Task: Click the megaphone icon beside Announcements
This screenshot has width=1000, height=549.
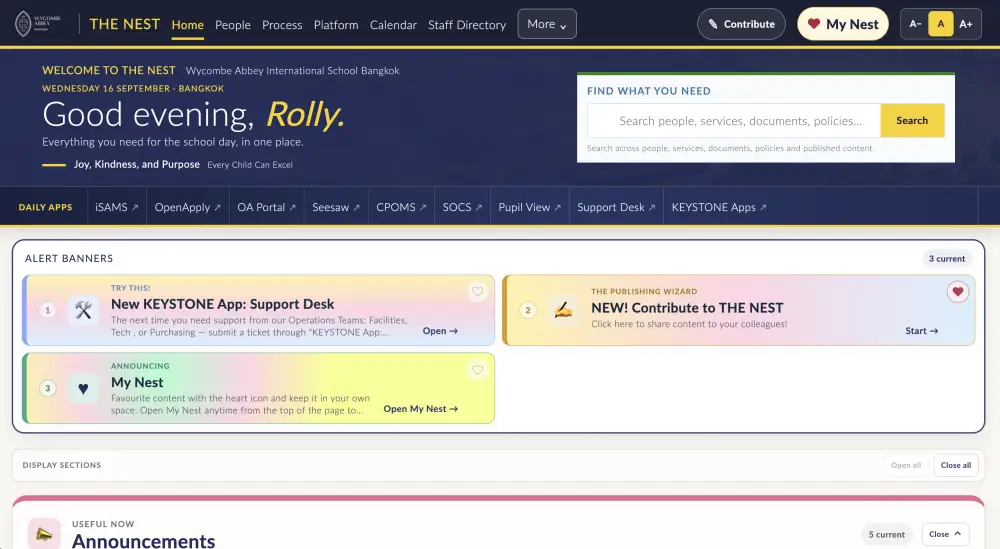Action: [x=44, y=534]
